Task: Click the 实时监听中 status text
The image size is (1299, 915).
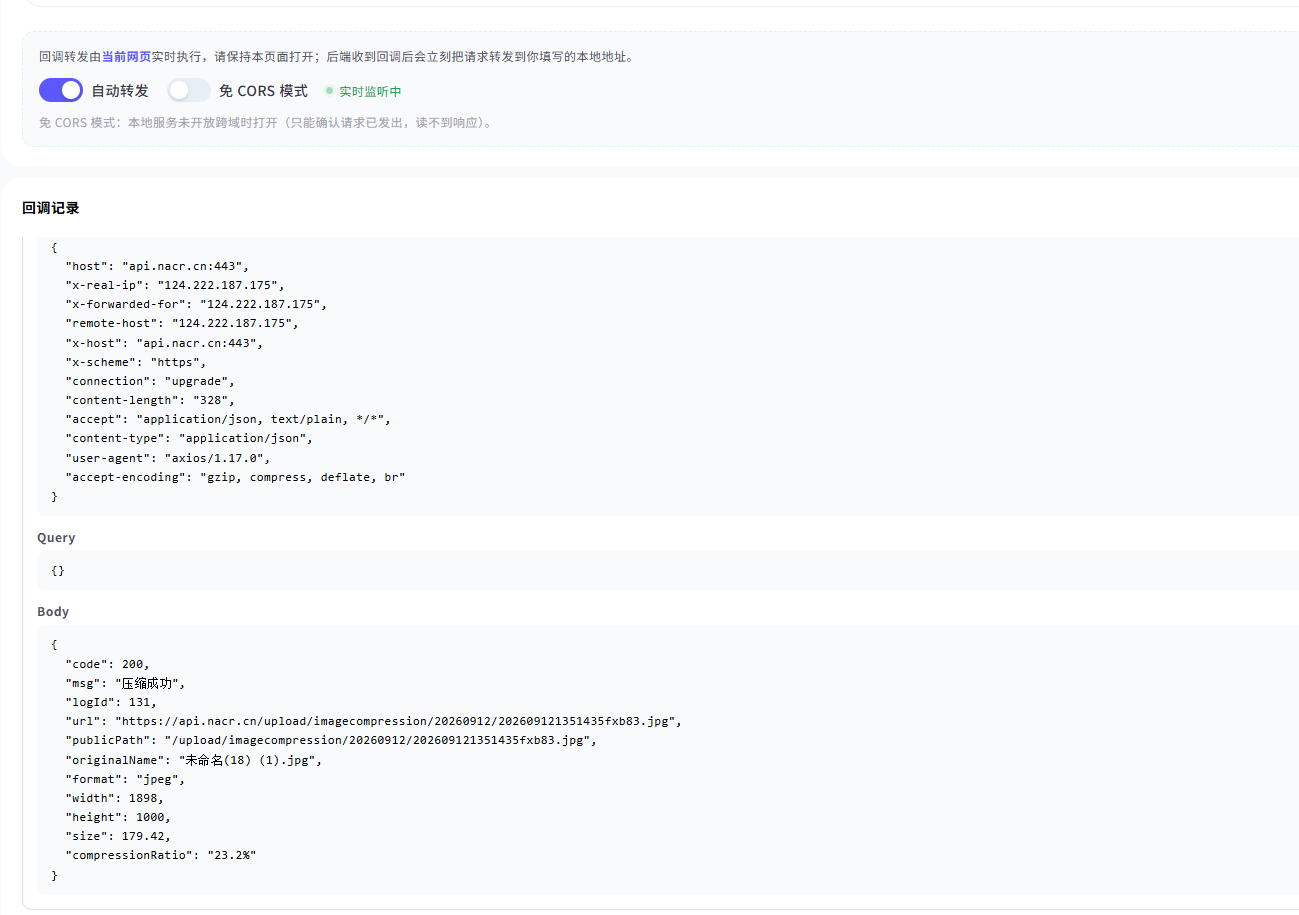Action: [x=370, y=91]
